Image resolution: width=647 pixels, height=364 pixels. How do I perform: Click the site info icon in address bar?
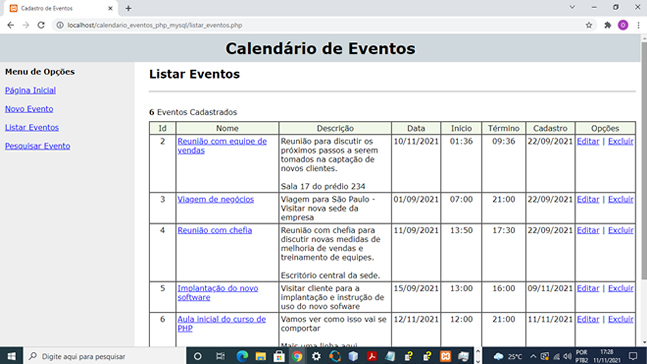60,25
